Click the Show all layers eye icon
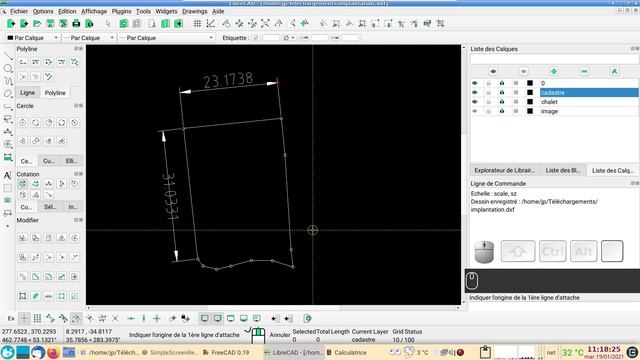The width and height of the screenshot is (640, 360). click(x=493, y=71)
